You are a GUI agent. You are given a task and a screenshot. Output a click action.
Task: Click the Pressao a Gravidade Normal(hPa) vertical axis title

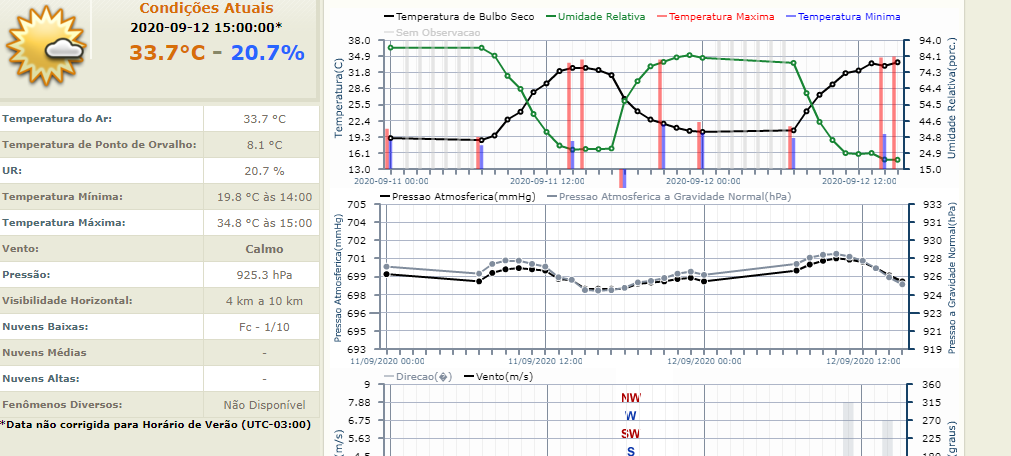pyautogui.click(x=952, y=278)
